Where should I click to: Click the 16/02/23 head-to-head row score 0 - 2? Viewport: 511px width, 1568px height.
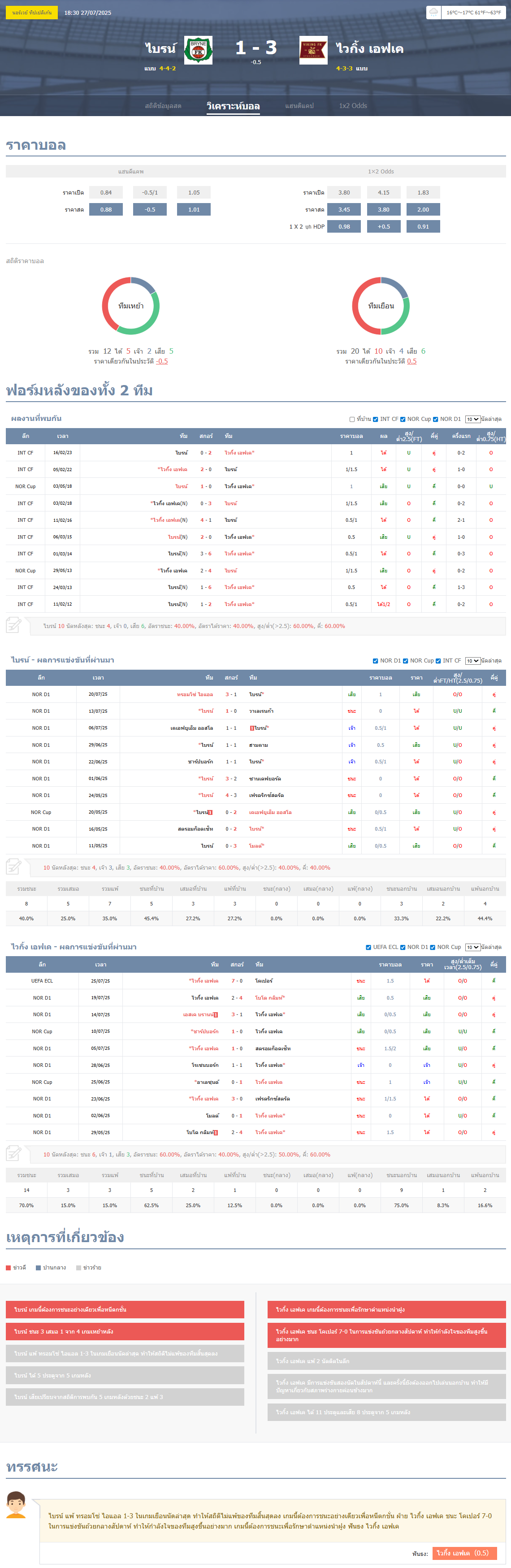[206, 453]
